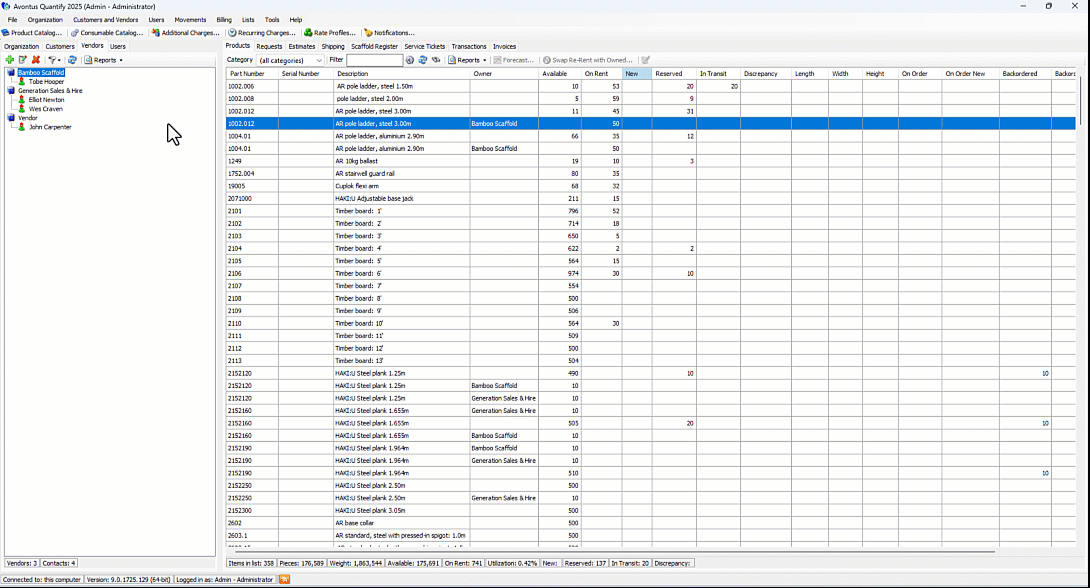Open Recurring Charges from the toolbar
Image resolution: width=1090 pixels, height=588 pixels.
point(261,33)
